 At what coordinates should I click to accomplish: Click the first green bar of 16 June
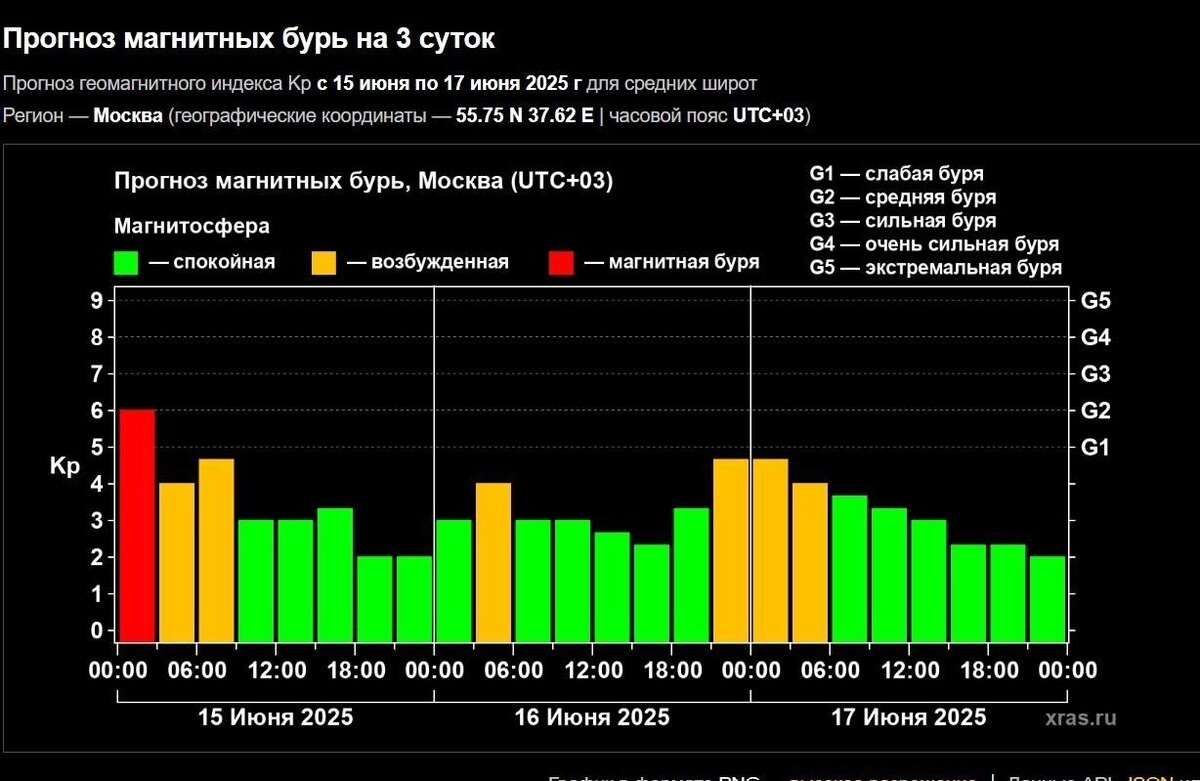(454, 580)
